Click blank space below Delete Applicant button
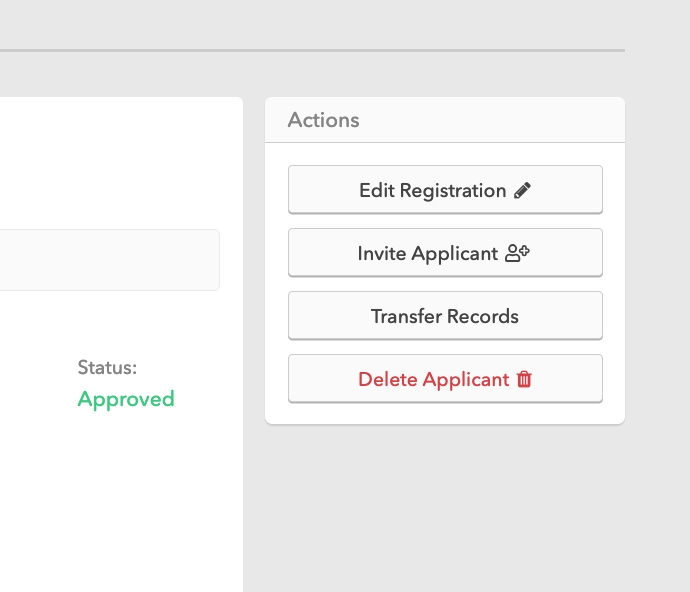 pyautogui.click(x=445, y=412)
